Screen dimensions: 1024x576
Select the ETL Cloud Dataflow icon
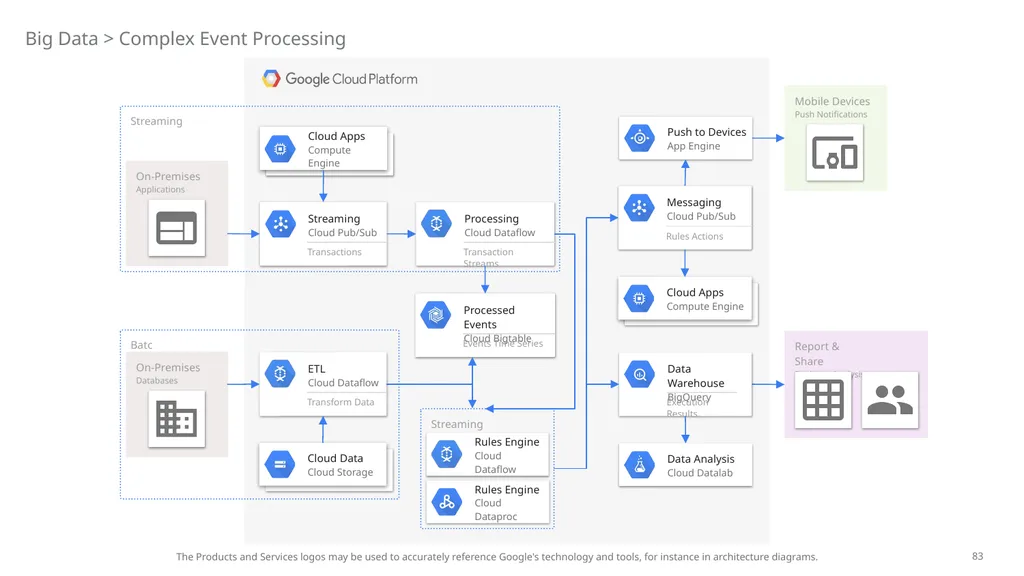(280, 374)
